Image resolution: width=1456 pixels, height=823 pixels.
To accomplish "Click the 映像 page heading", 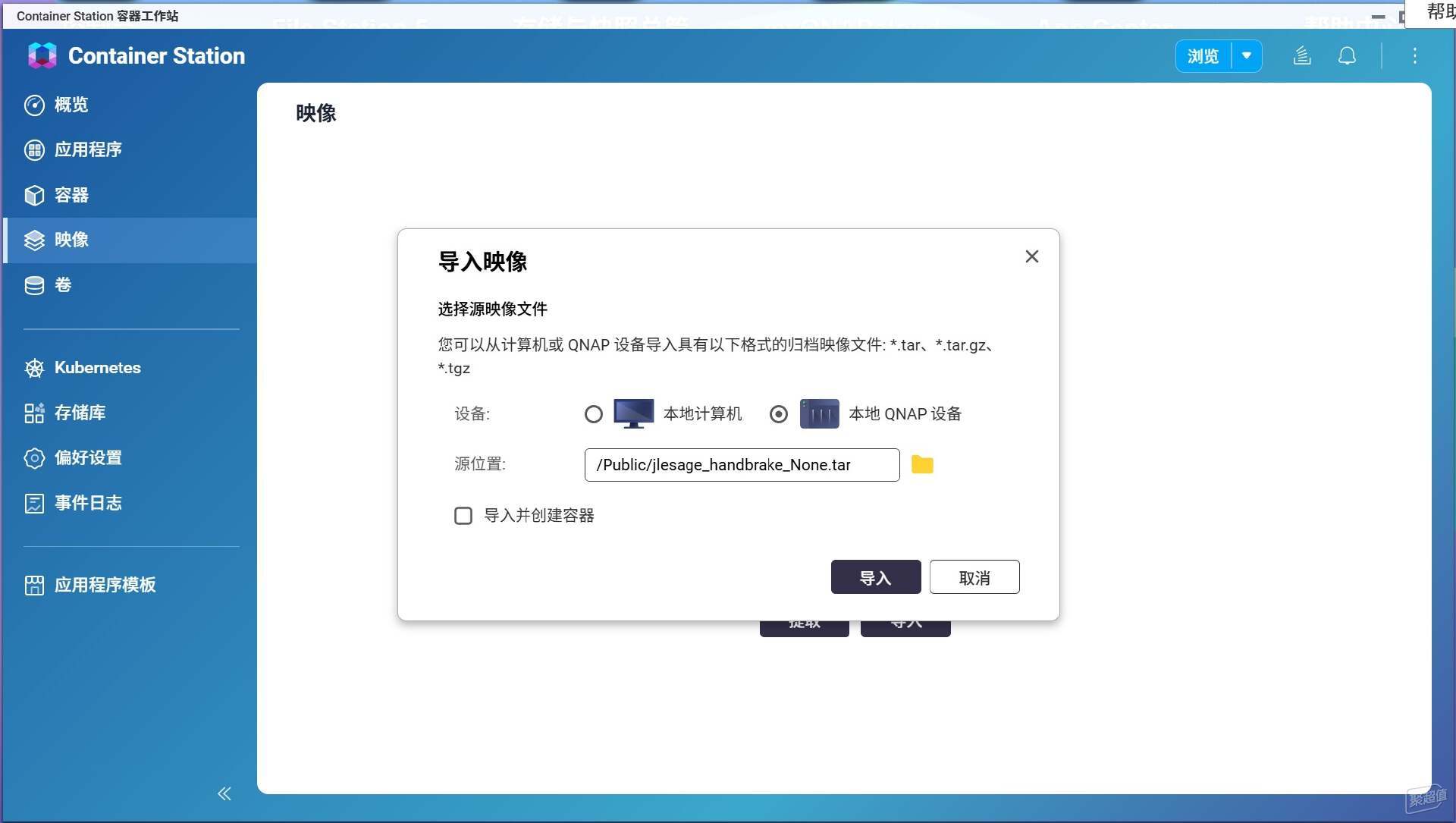I will [315, 113].
